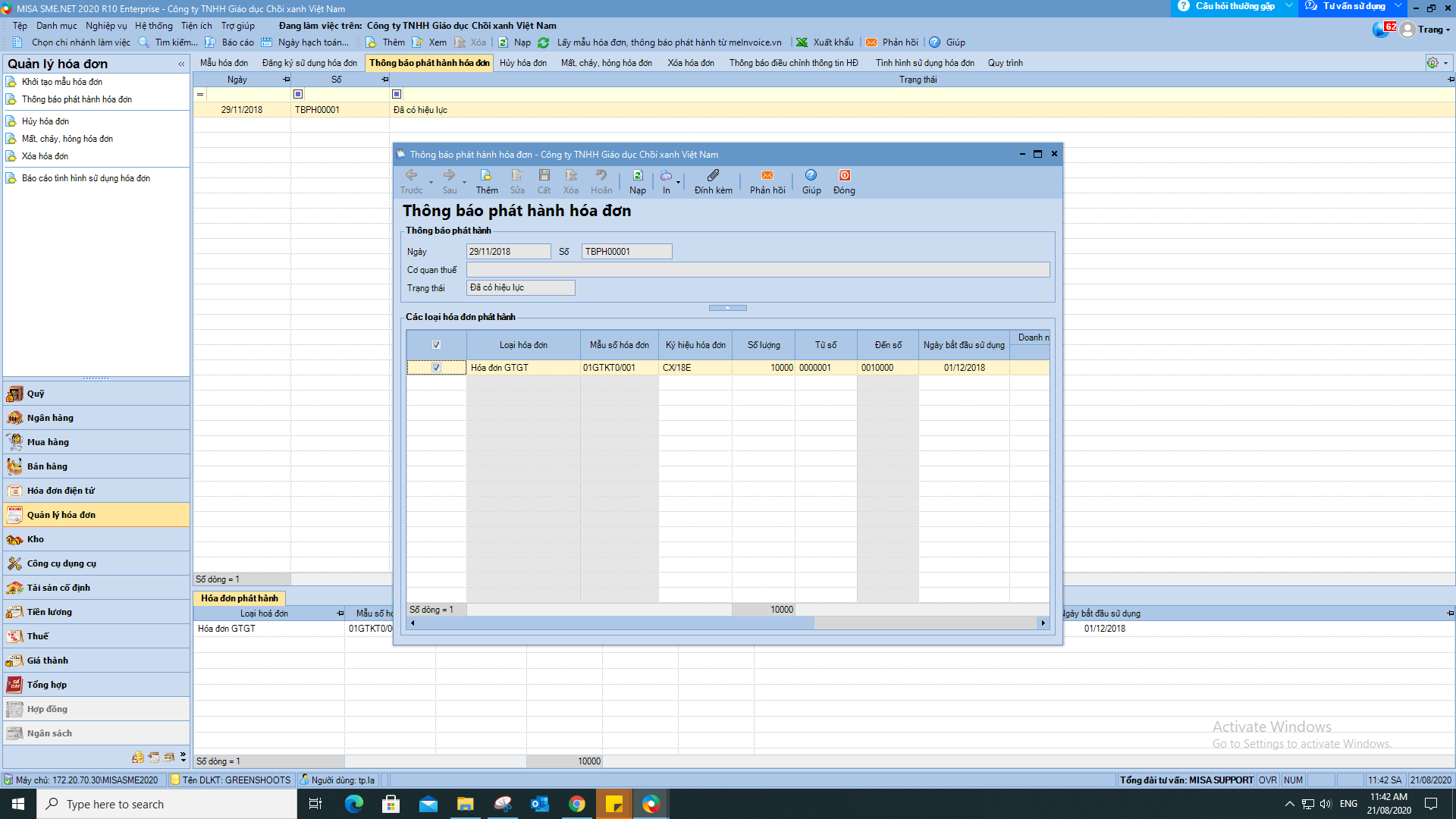The height and width of the screenshot is (819, 1456).
Task: Open the In print dropdown arrow
Action: tap(678, 182)
